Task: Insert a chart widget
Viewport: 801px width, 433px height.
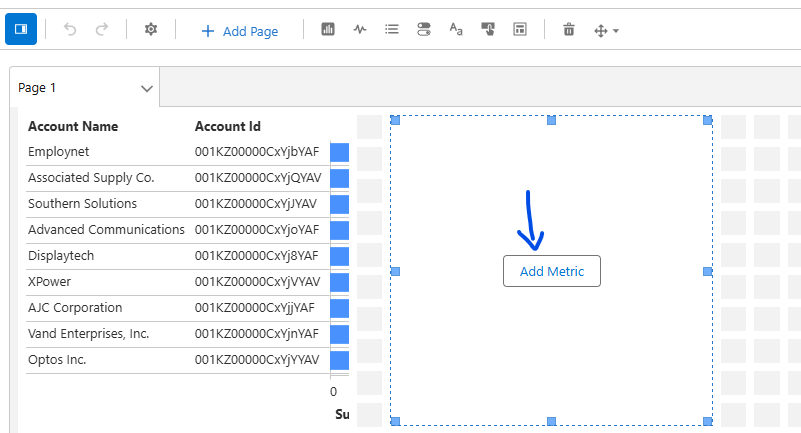Action: (x=328, y=30)
